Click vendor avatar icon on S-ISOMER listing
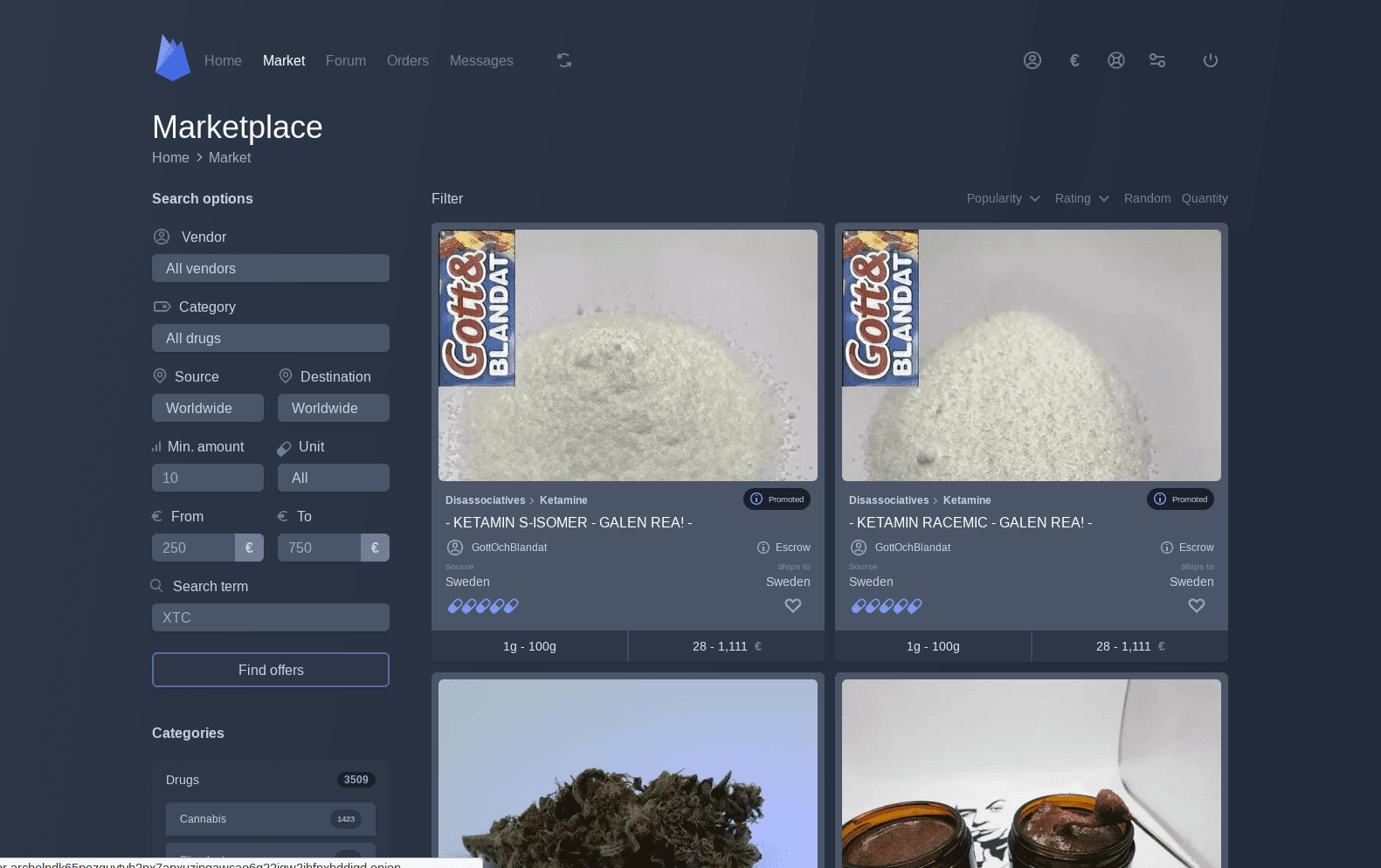The width and height of the screenshot is (1381, 868). 455,548
